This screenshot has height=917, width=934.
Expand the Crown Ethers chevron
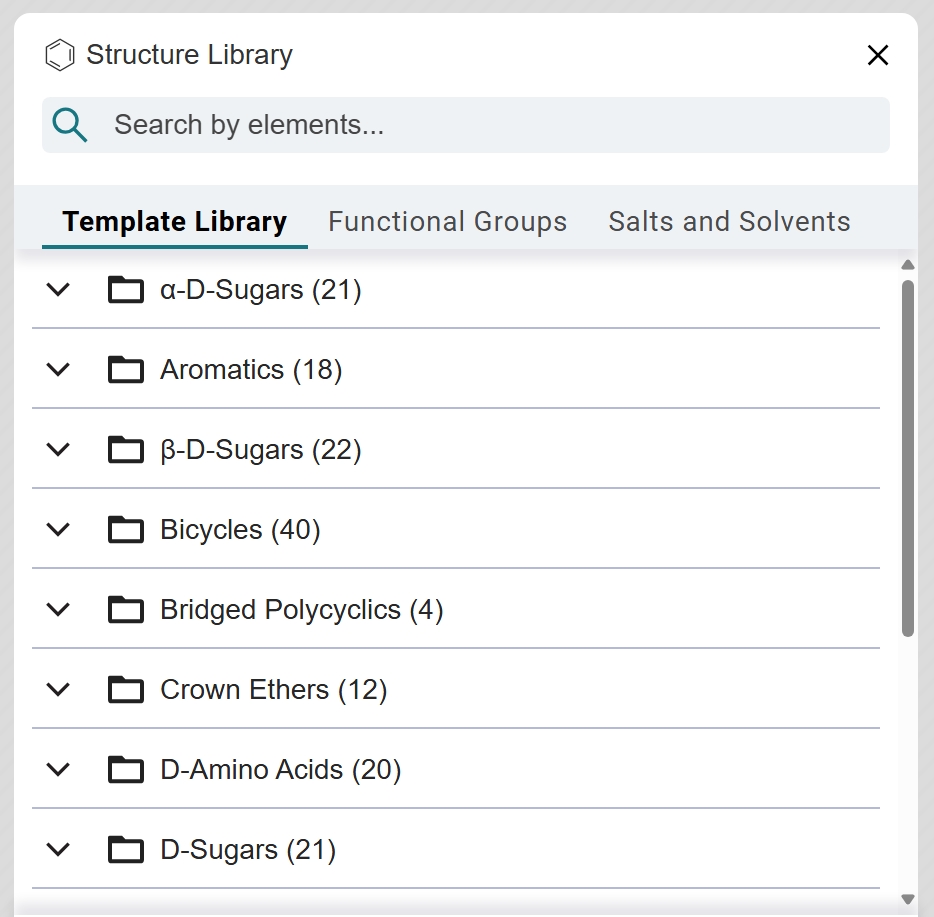tap(59, 690)
